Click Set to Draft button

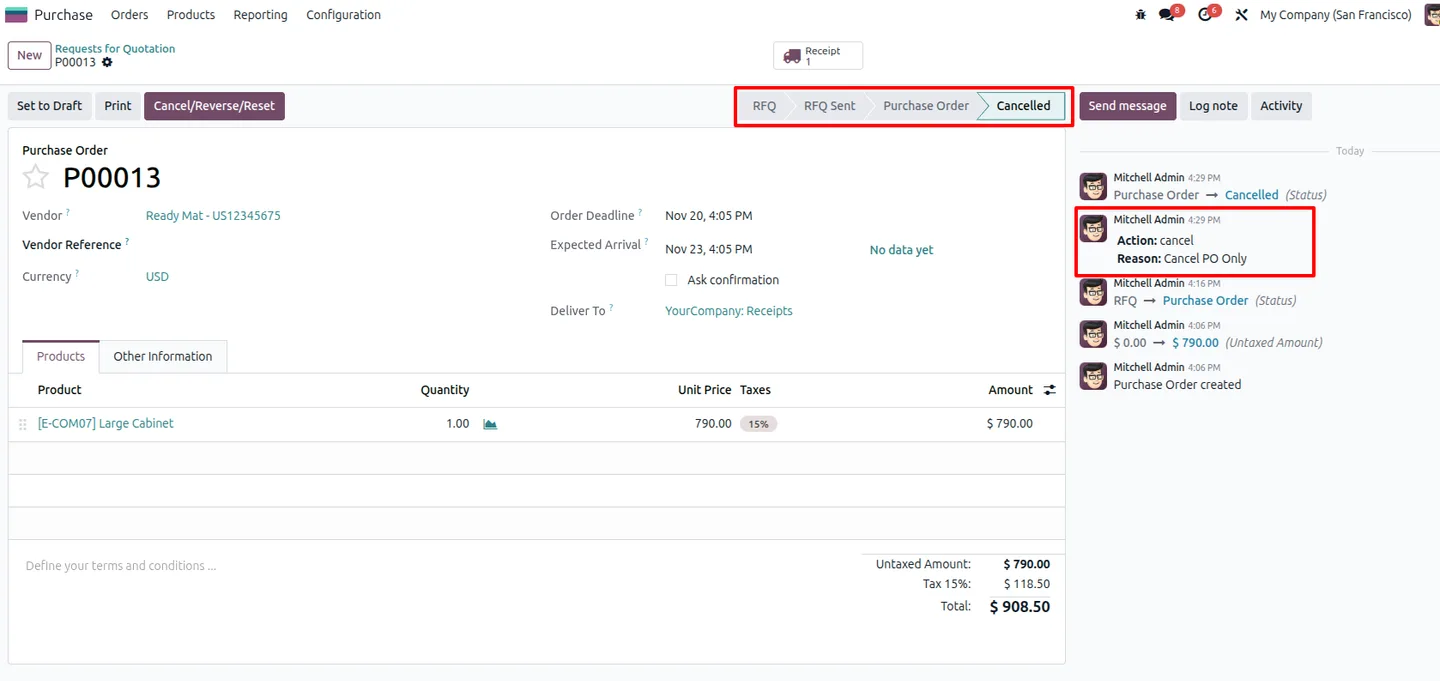(x=49, y=106)
